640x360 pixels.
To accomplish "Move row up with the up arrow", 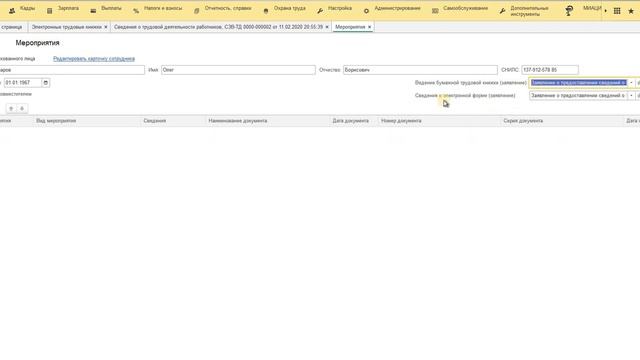I will (11, 109).
